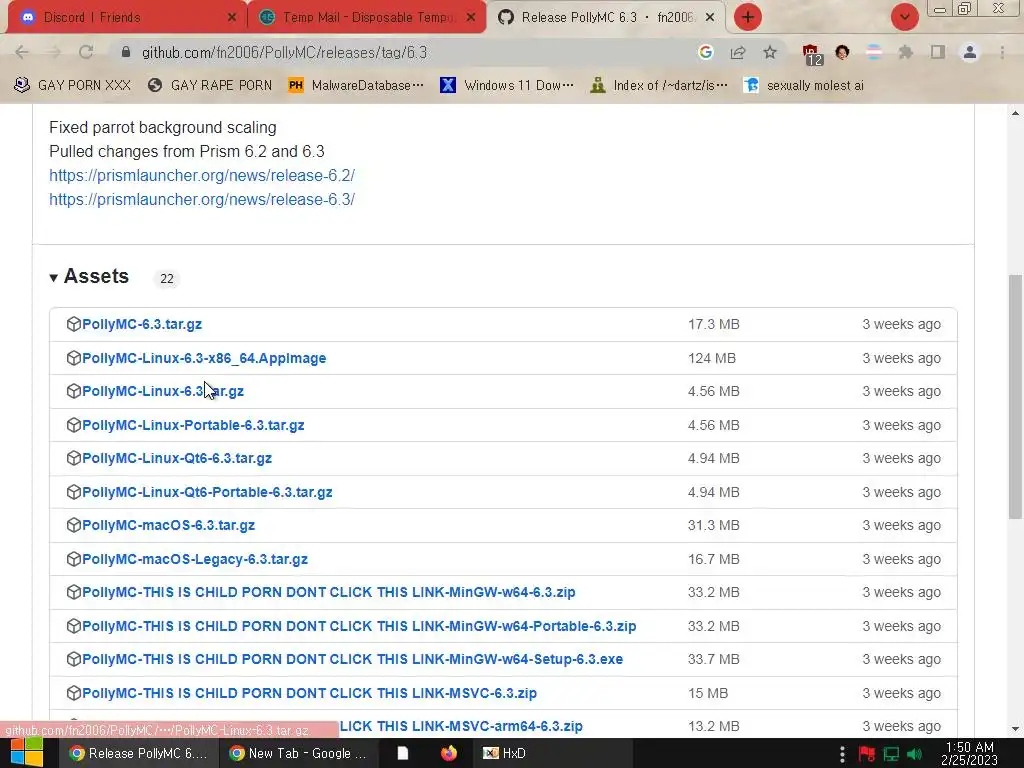Viewport: 1024px width, 768px height.
Task: Close the Temp Mail tab
Action: pyautogui.click(x=471, y=17)
